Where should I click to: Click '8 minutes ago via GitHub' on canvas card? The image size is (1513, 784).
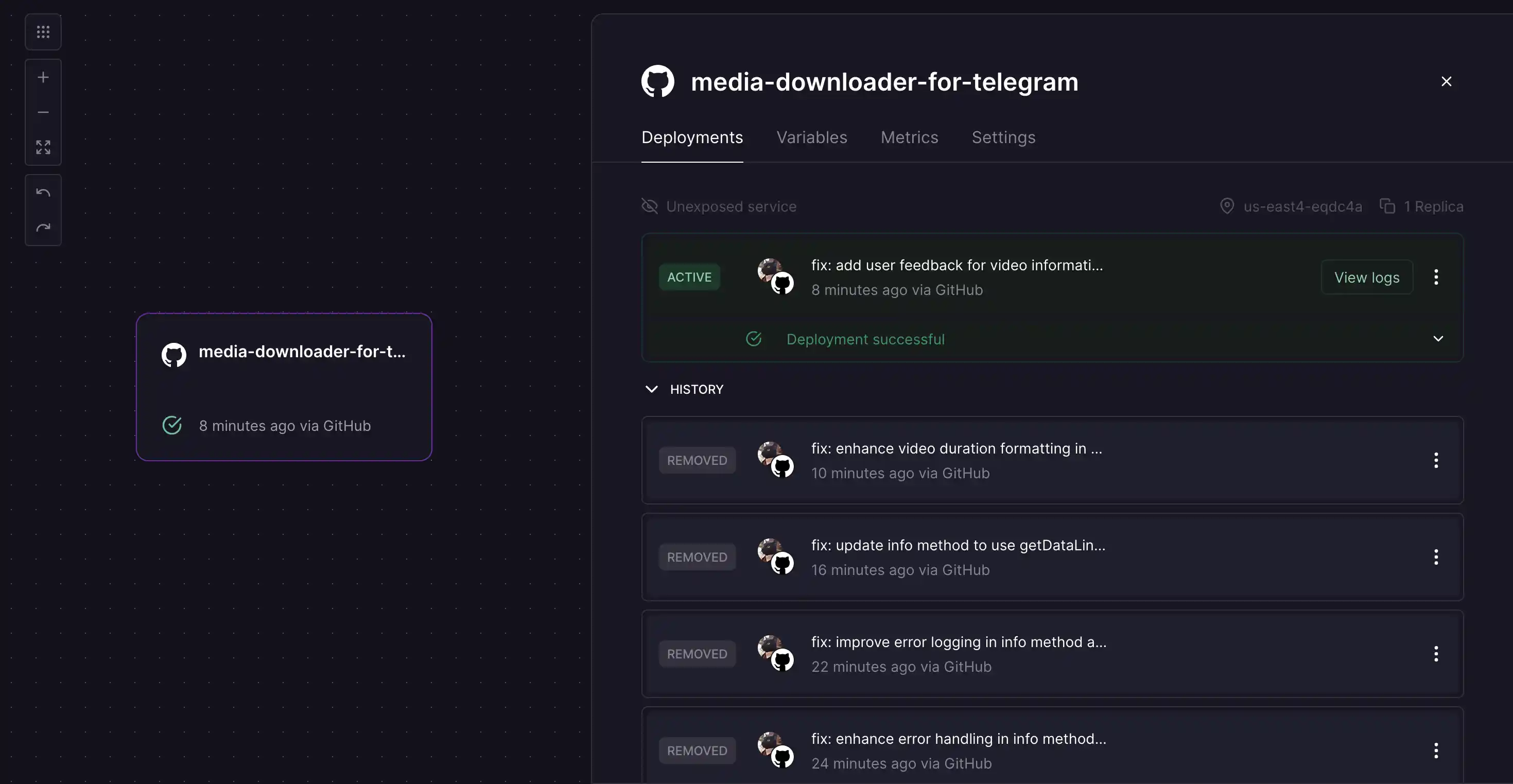coord(284,426)
